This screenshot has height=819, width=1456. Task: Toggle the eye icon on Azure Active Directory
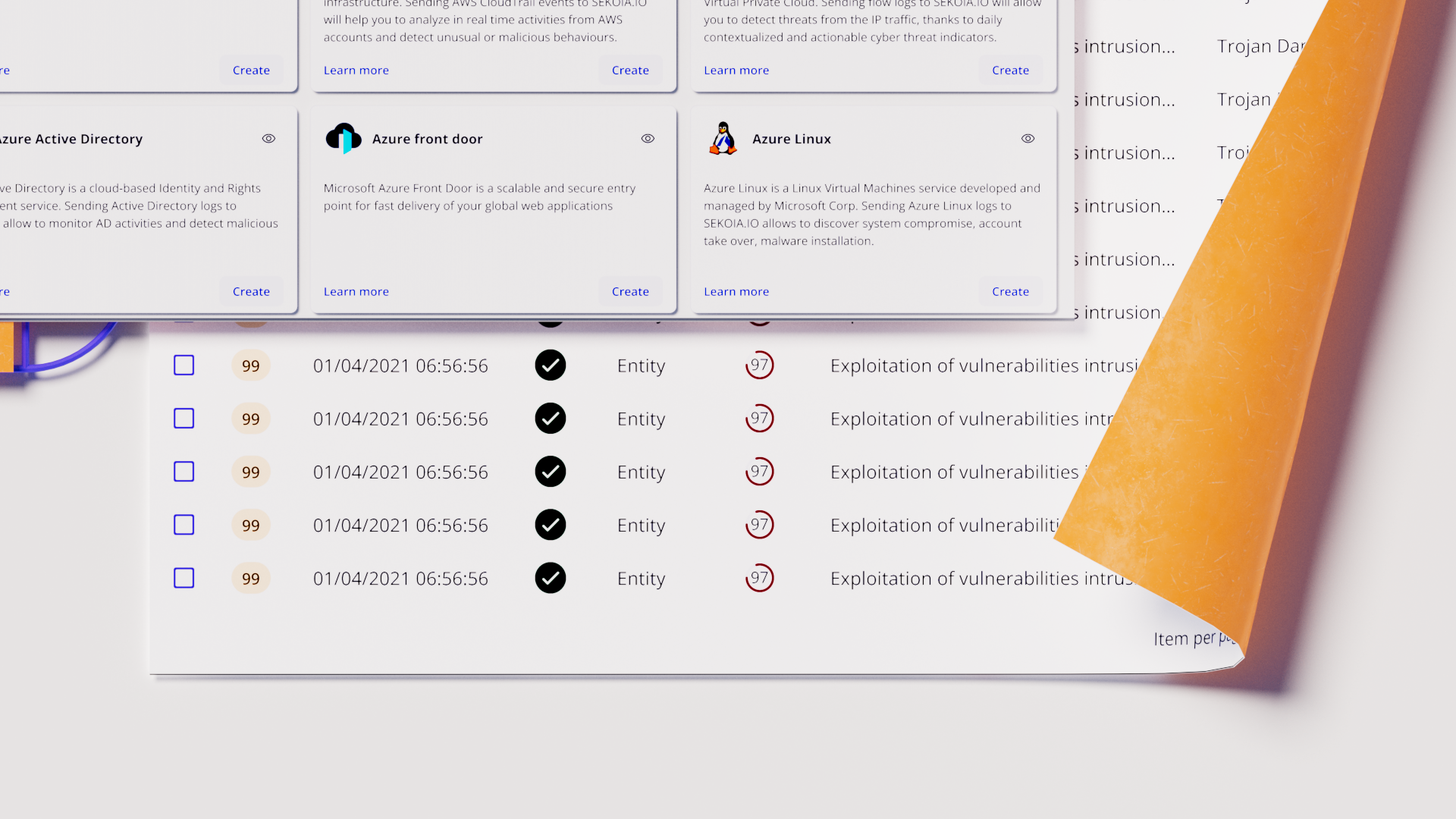[x=268, y=139]
